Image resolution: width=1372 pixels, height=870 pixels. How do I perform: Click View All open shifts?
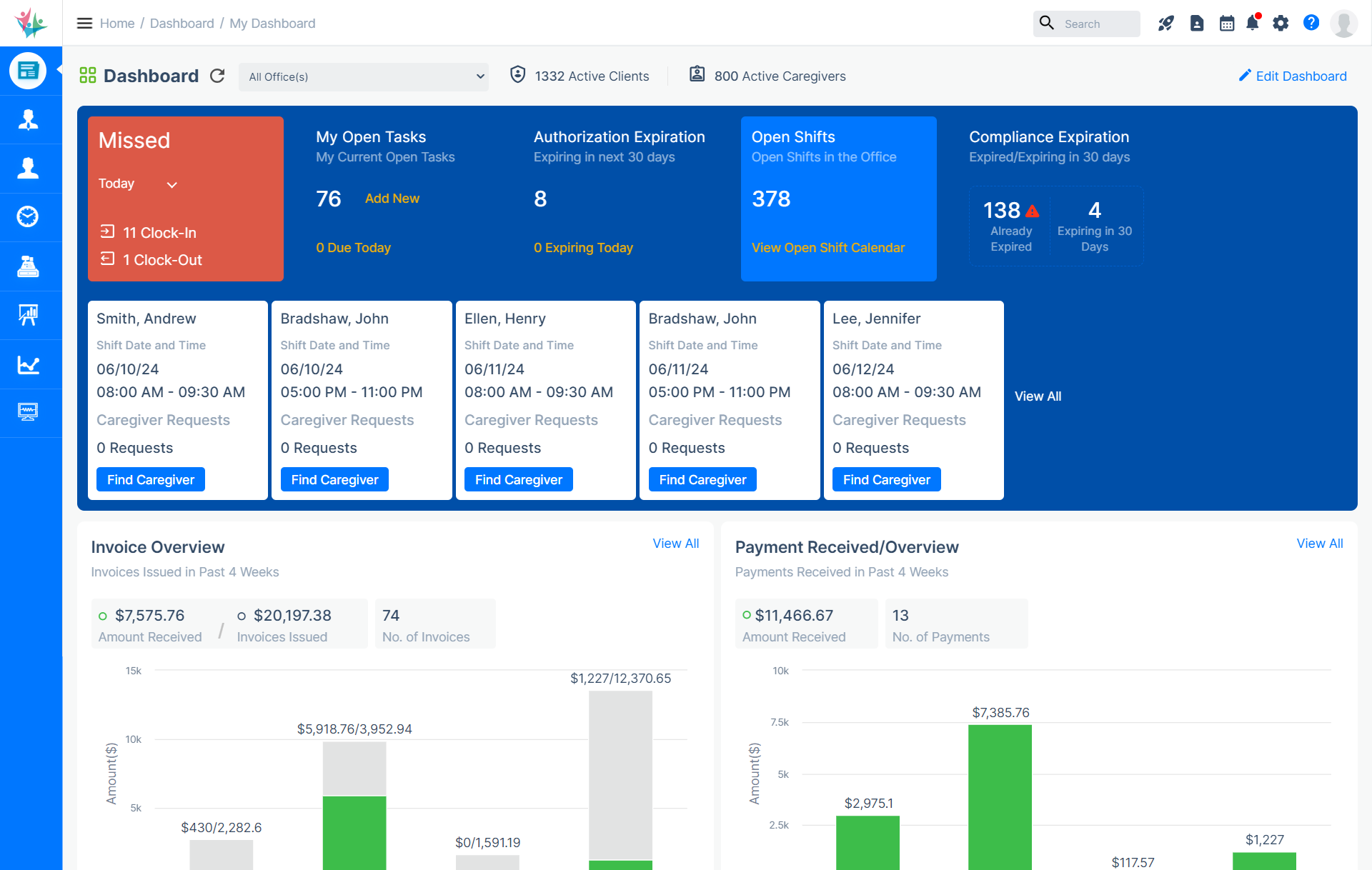coord(1038,396)
